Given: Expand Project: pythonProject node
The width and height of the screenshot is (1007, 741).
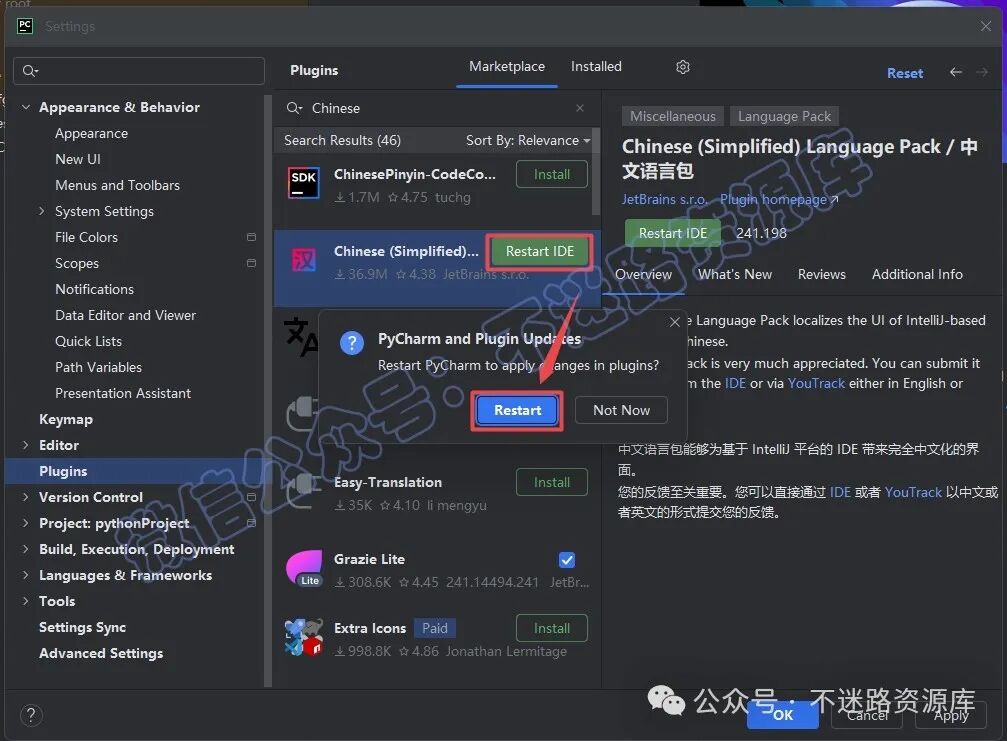Looking at the screenshot, I should (26, 523).
